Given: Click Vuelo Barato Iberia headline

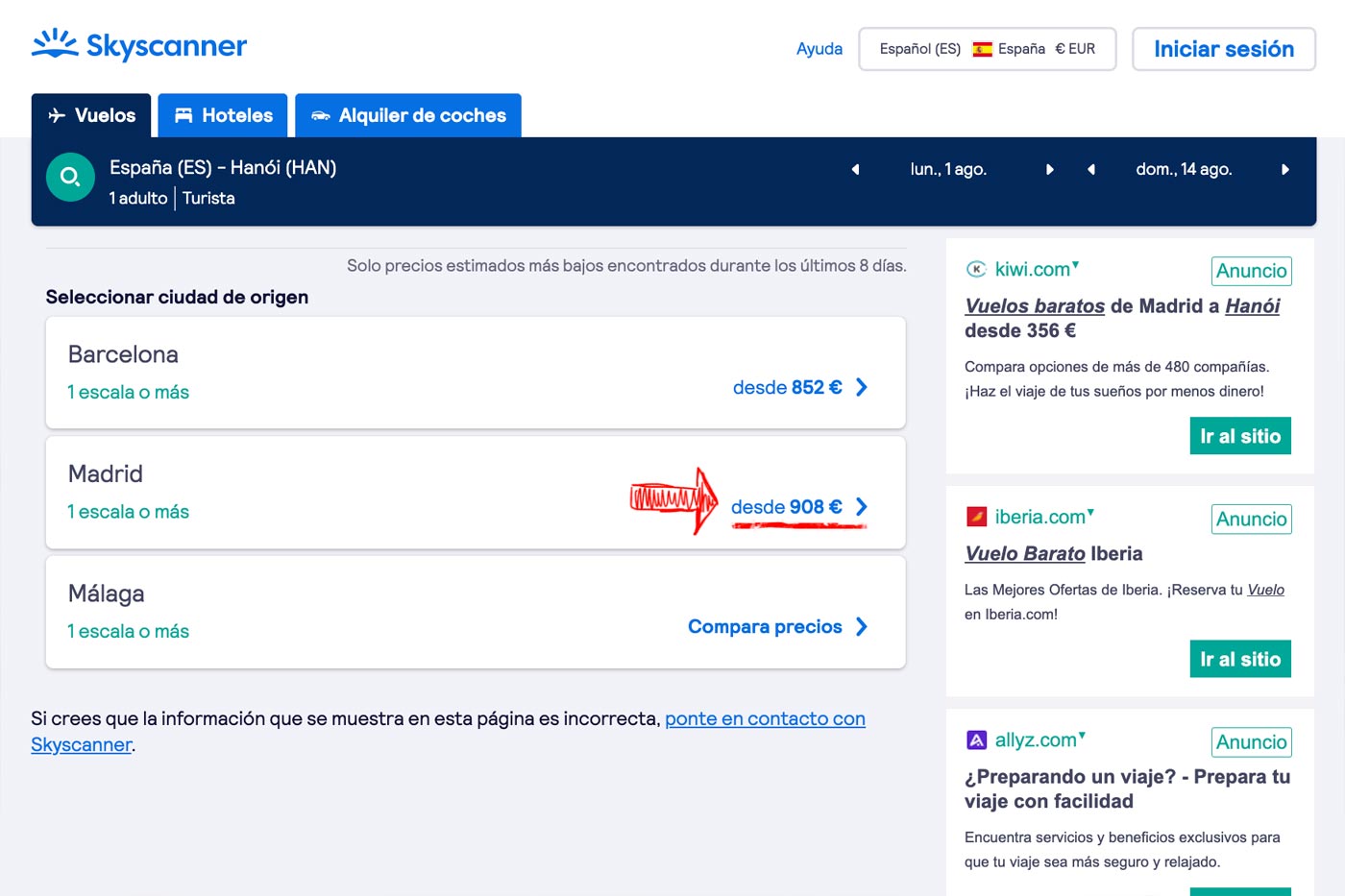Looking at the screenshot, I should (1054, 553).
